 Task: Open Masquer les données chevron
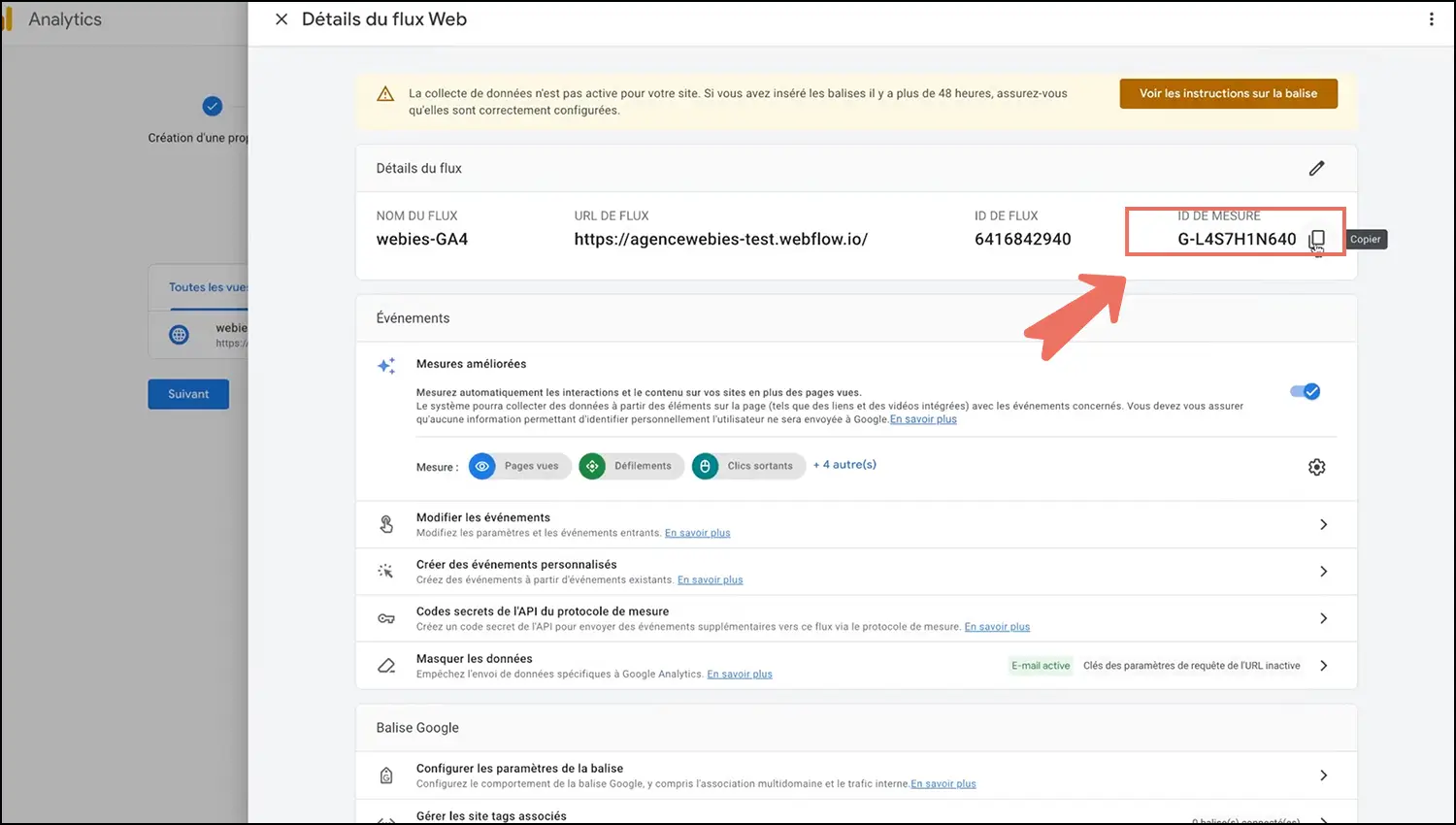[1323, 666]
